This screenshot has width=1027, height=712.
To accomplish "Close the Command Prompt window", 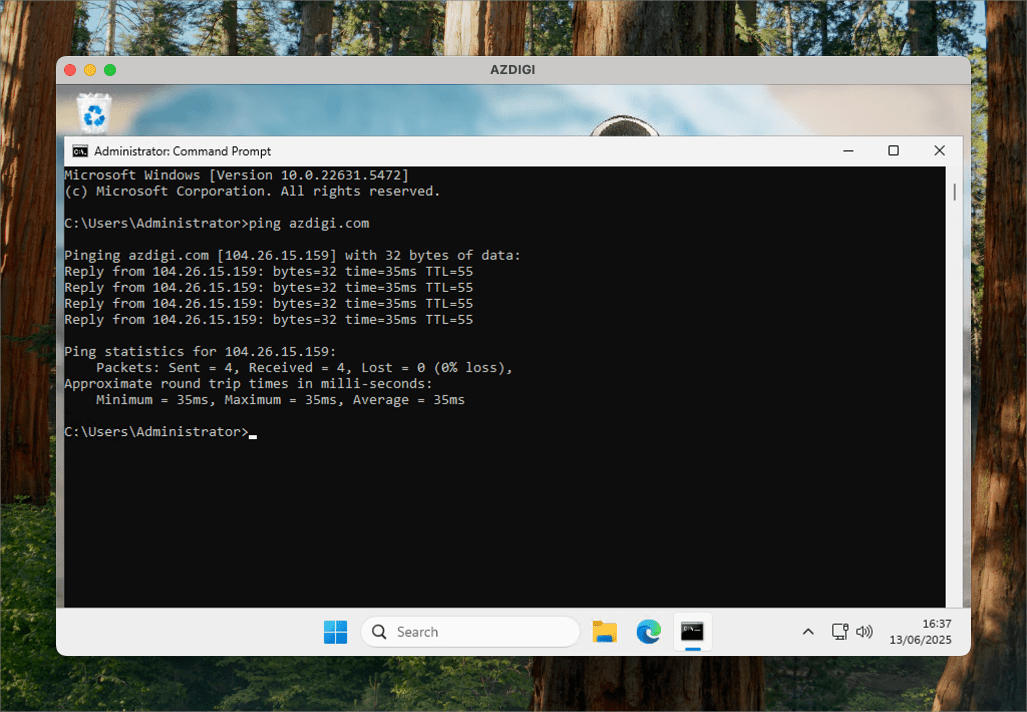I will [939, 151].
